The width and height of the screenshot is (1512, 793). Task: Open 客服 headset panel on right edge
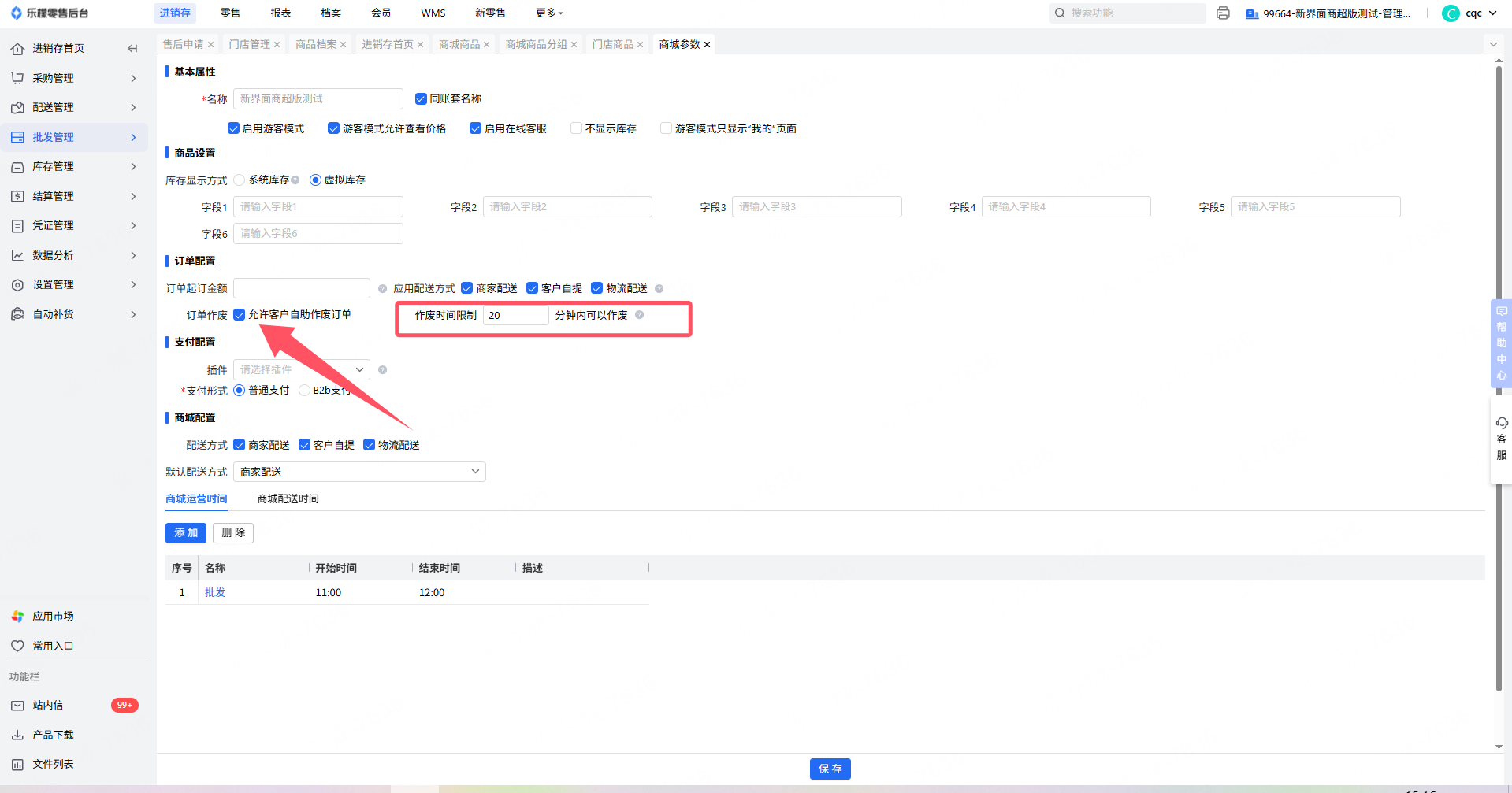(1502, 438)
